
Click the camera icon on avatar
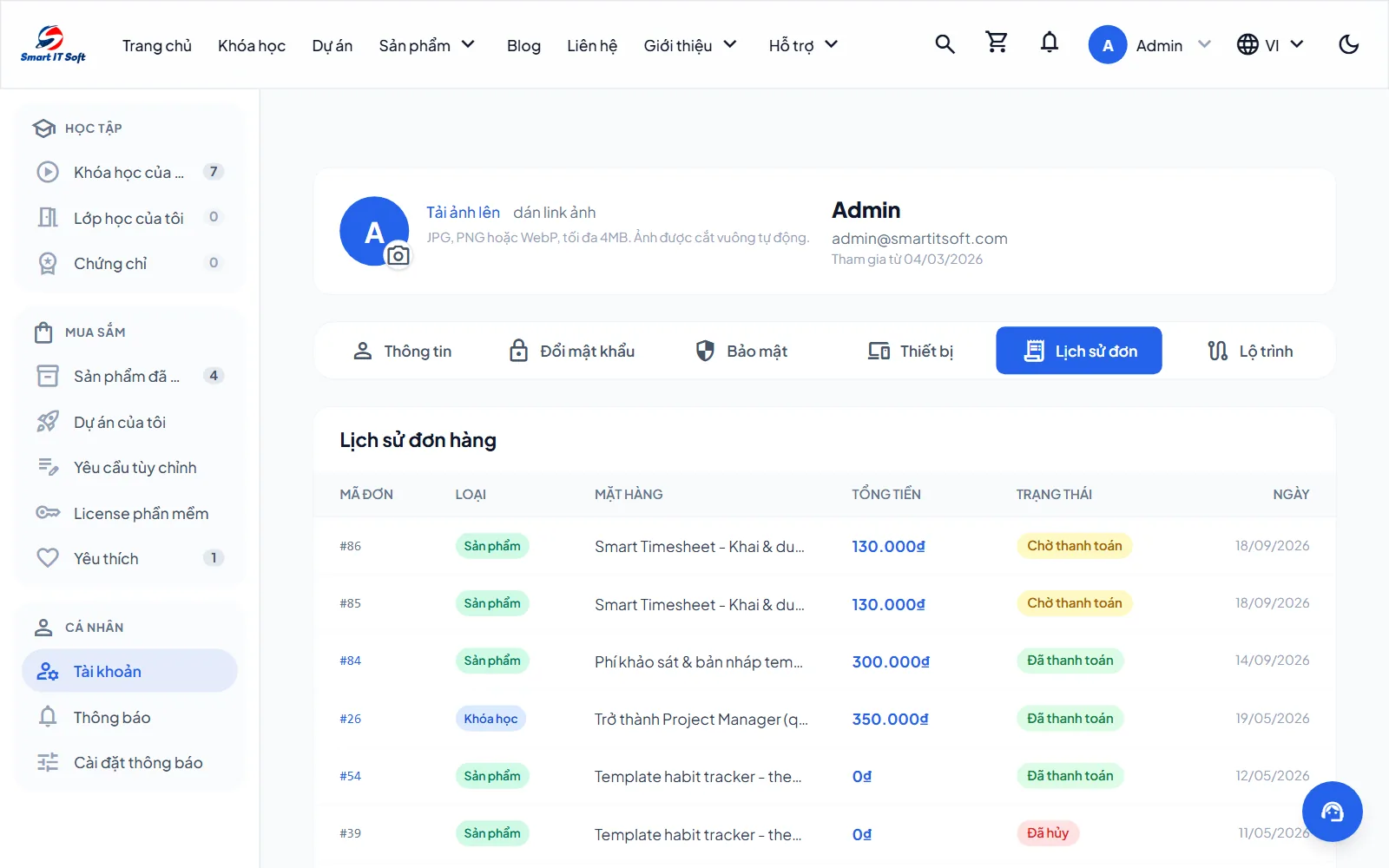click(x=398, y=255)
